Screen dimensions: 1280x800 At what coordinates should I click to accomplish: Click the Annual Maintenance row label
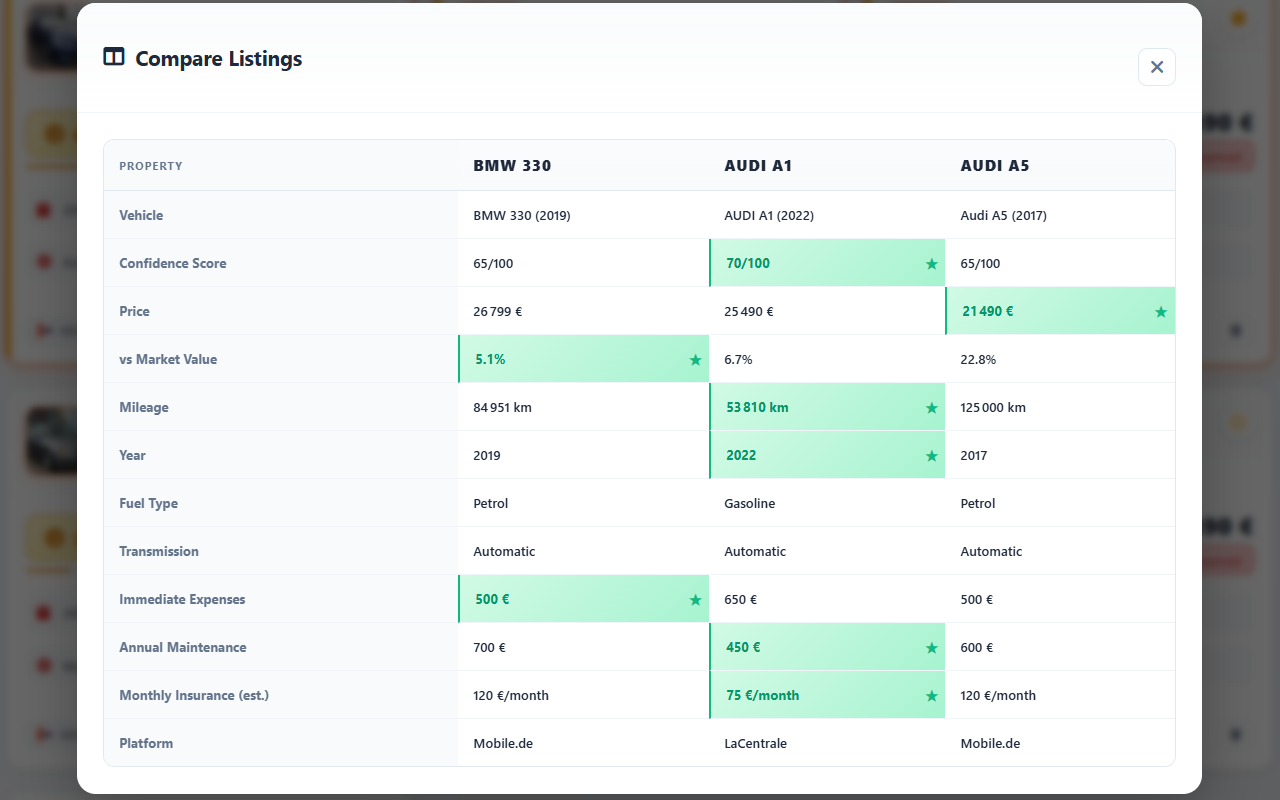(183, 647)
